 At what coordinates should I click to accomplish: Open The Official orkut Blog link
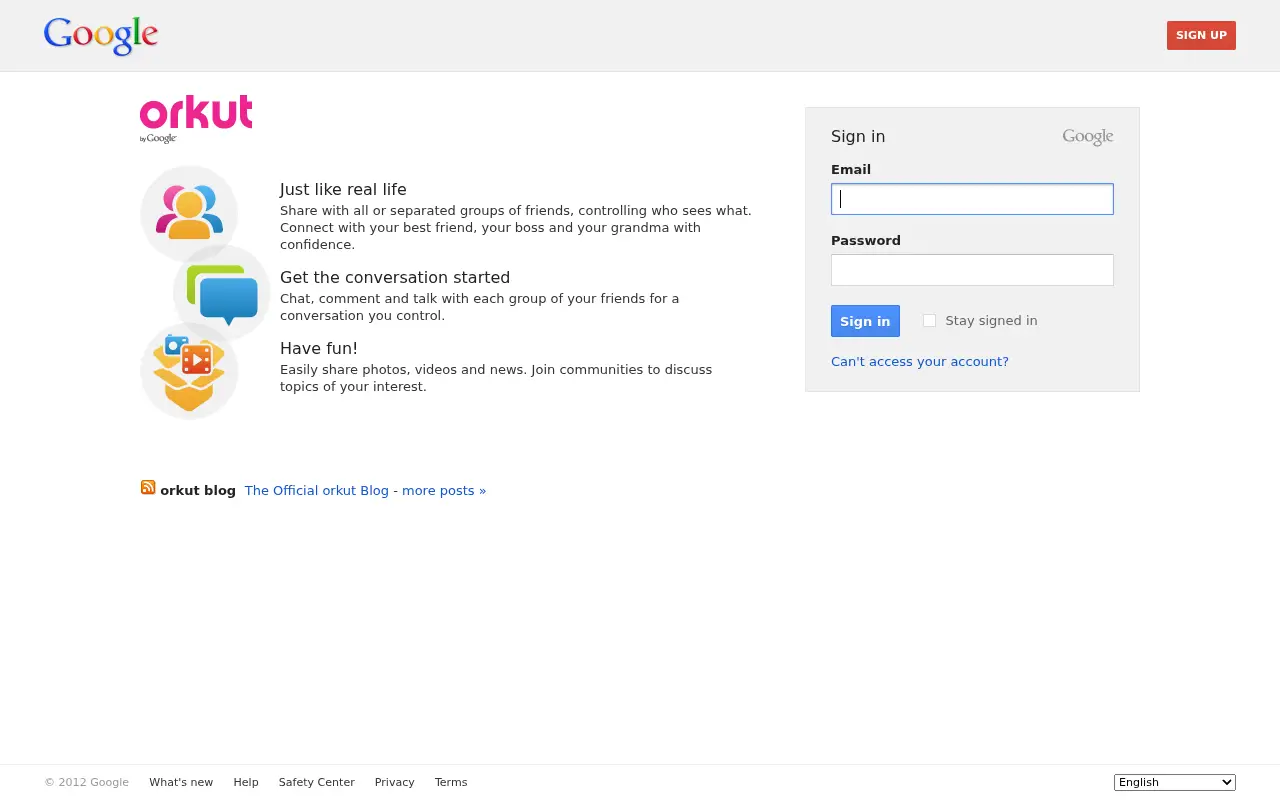point(365,490)
